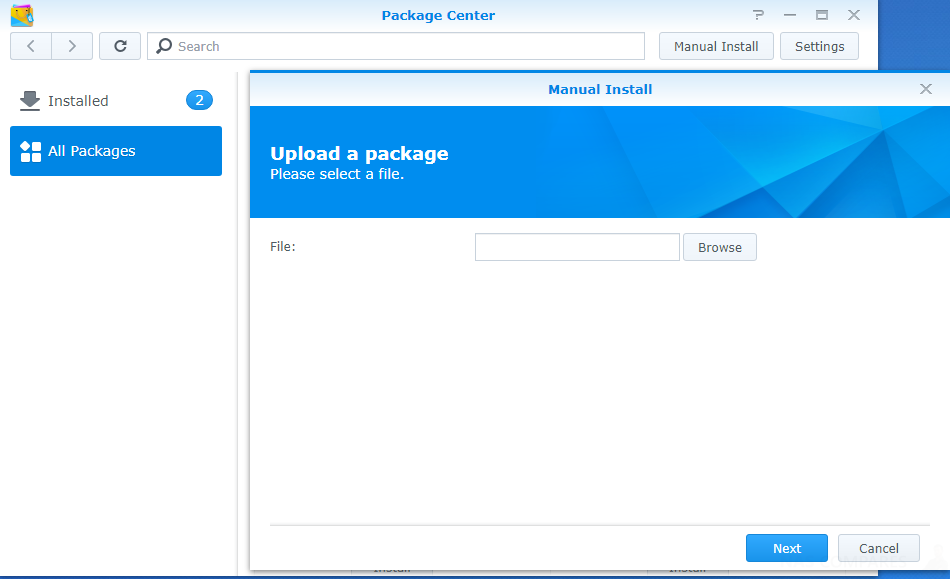Minimize the Package Center window

coord(789,15)
